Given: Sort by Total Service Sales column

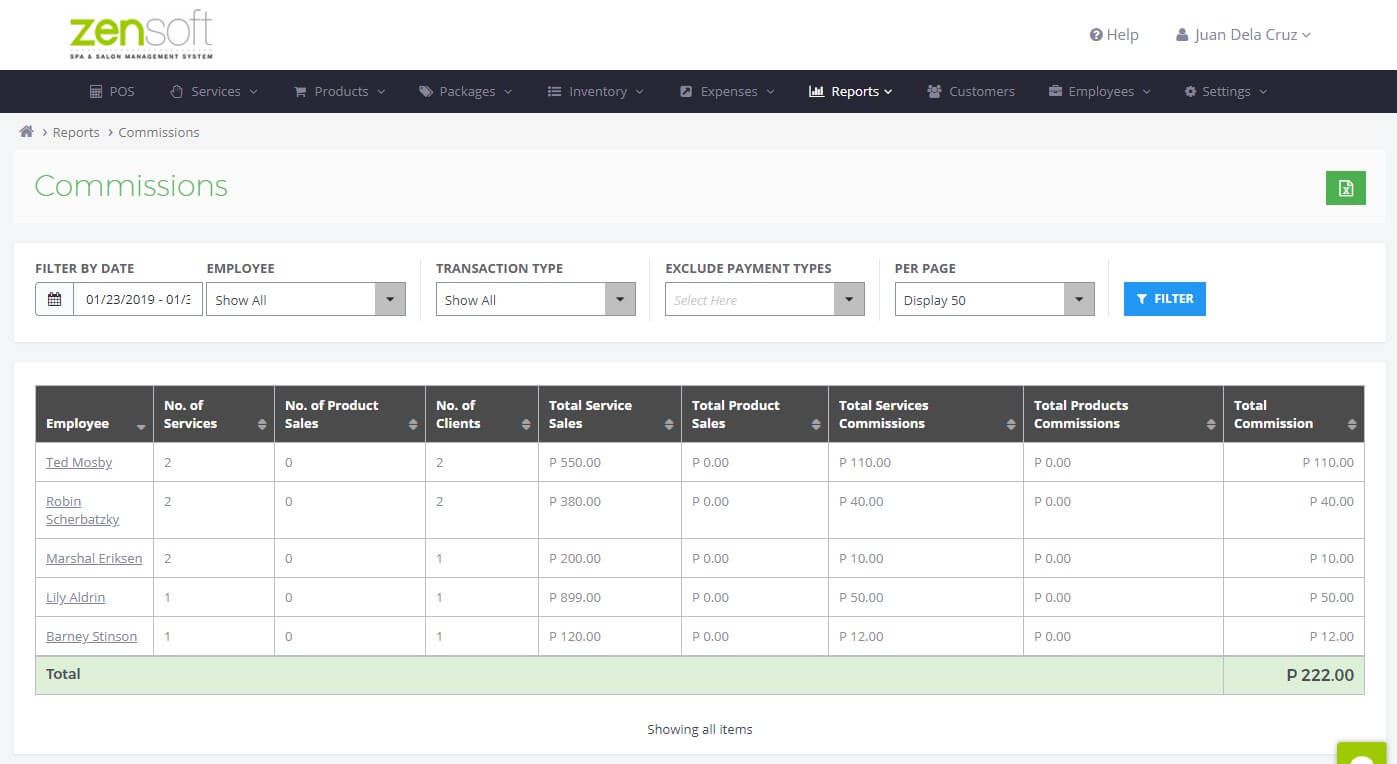Looking at the screenshot, I should 610,414.
